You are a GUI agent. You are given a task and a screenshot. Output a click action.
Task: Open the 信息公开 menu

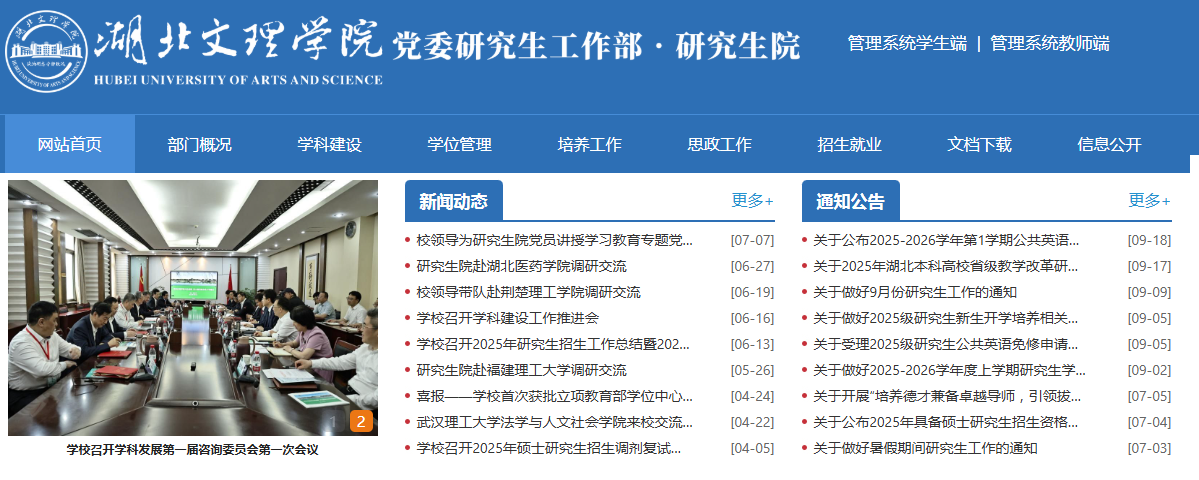tap(1109, 144)
